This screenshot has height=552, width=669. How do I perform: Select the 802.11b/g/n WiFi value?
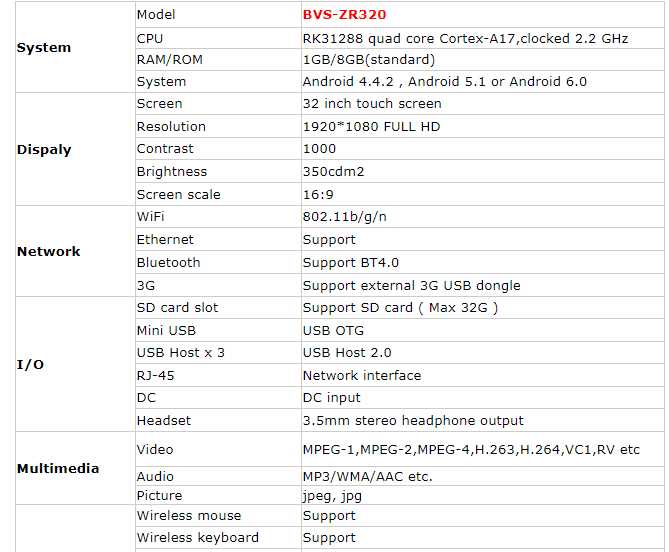(344, 217)
